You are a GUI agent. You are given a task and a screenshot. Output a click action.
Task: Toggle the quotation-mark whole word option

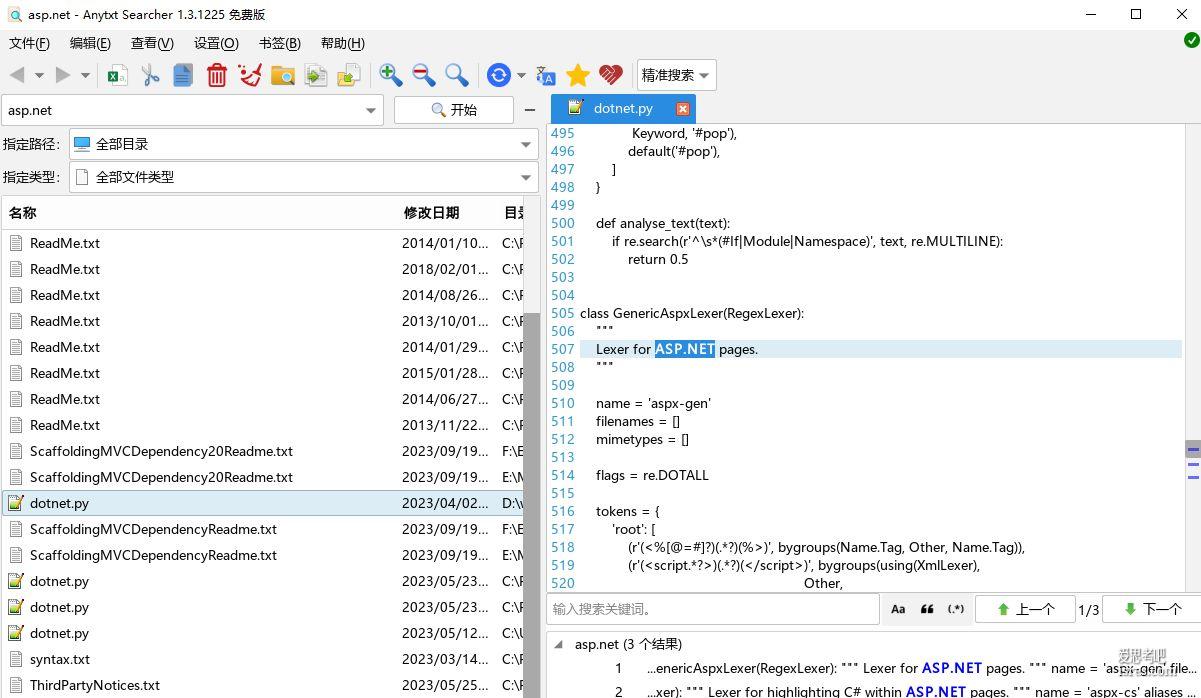coord(927,609)
